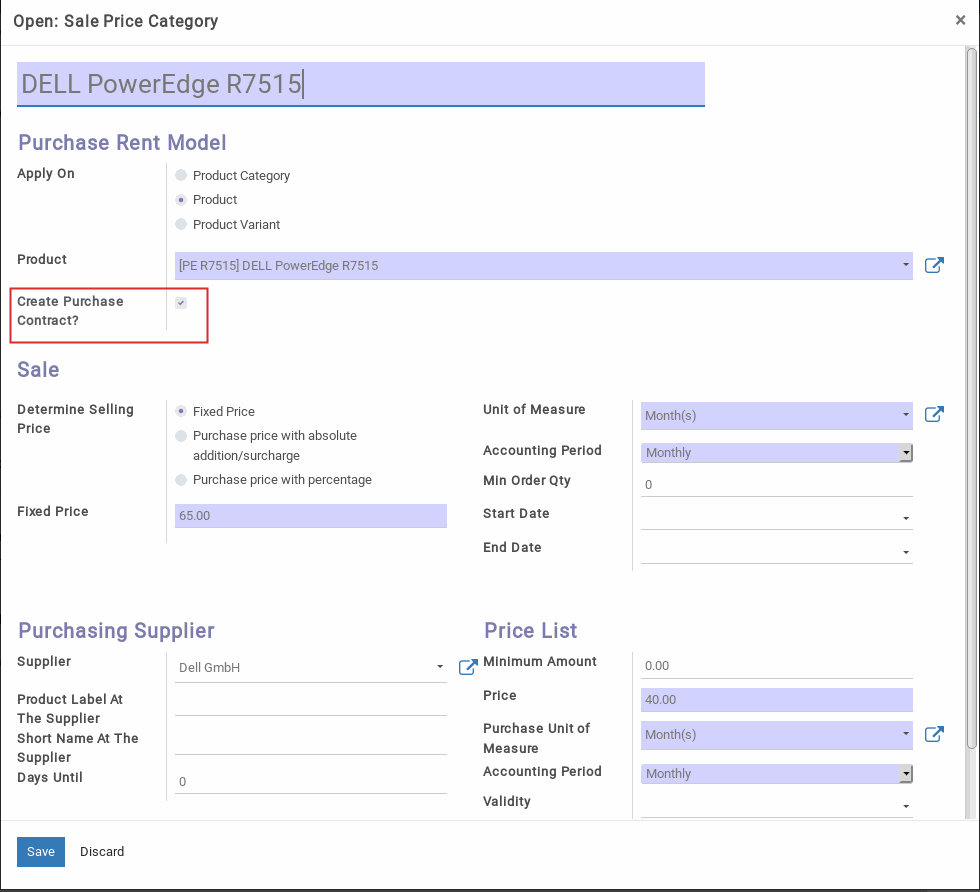Click the Minimum Amount field

click(776, 666)
